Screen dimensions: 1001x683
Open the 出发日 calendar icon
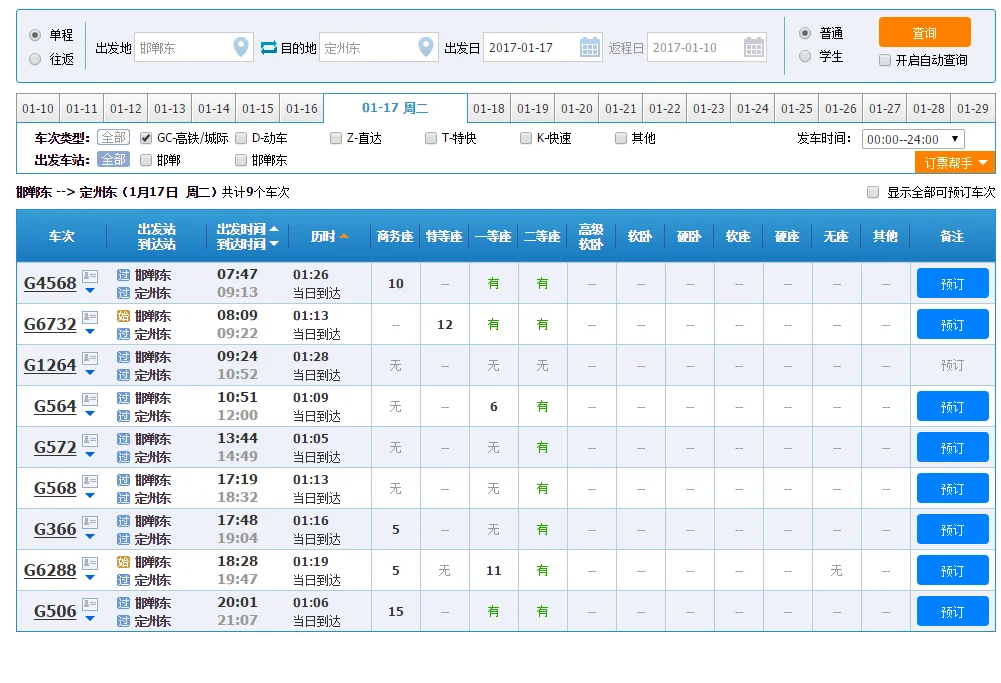pos(590,45)
